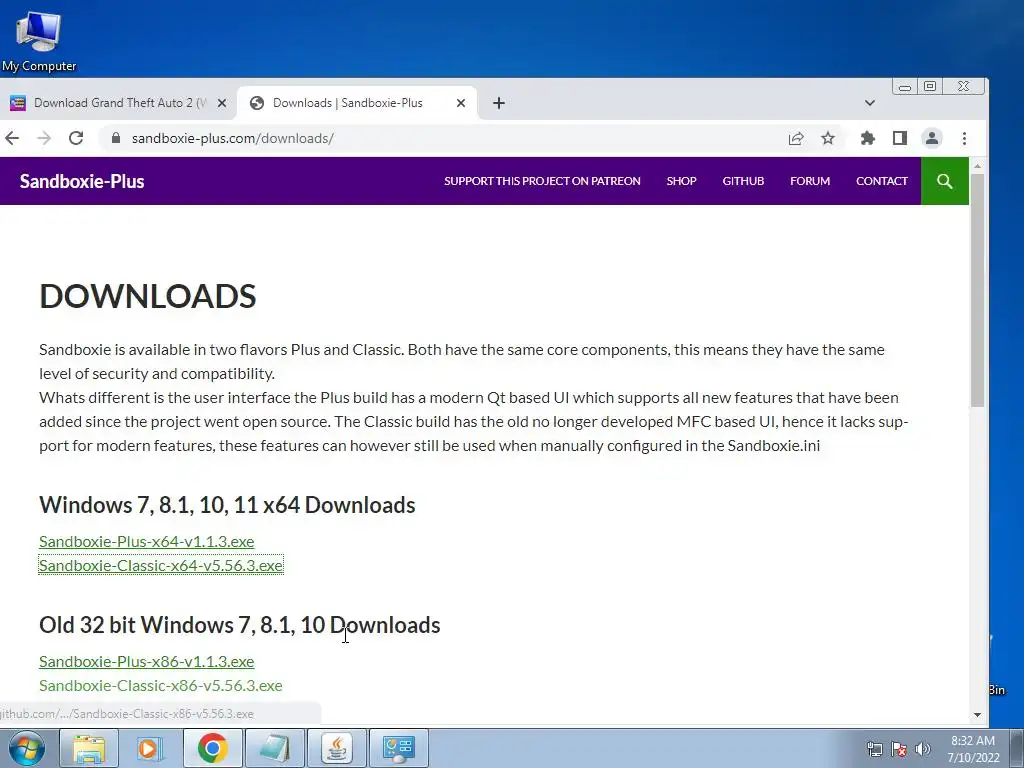This screenshot has width=1024, height=768.
Task: Click the DOWNLOADS page heading
Action: (x=148, y=296)
